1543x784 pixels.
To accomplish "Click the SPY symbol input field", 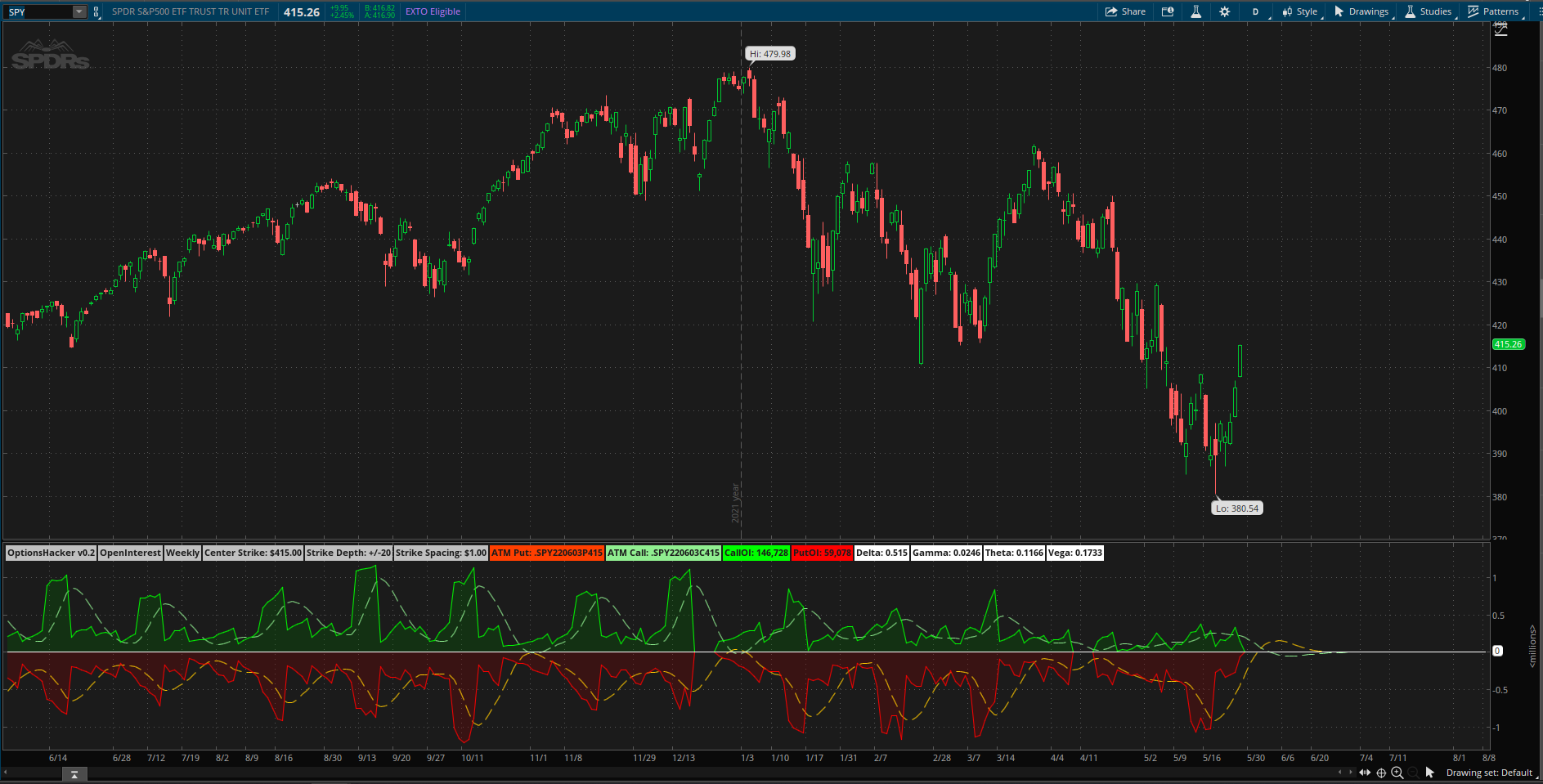I will click(x=38, y=11).
